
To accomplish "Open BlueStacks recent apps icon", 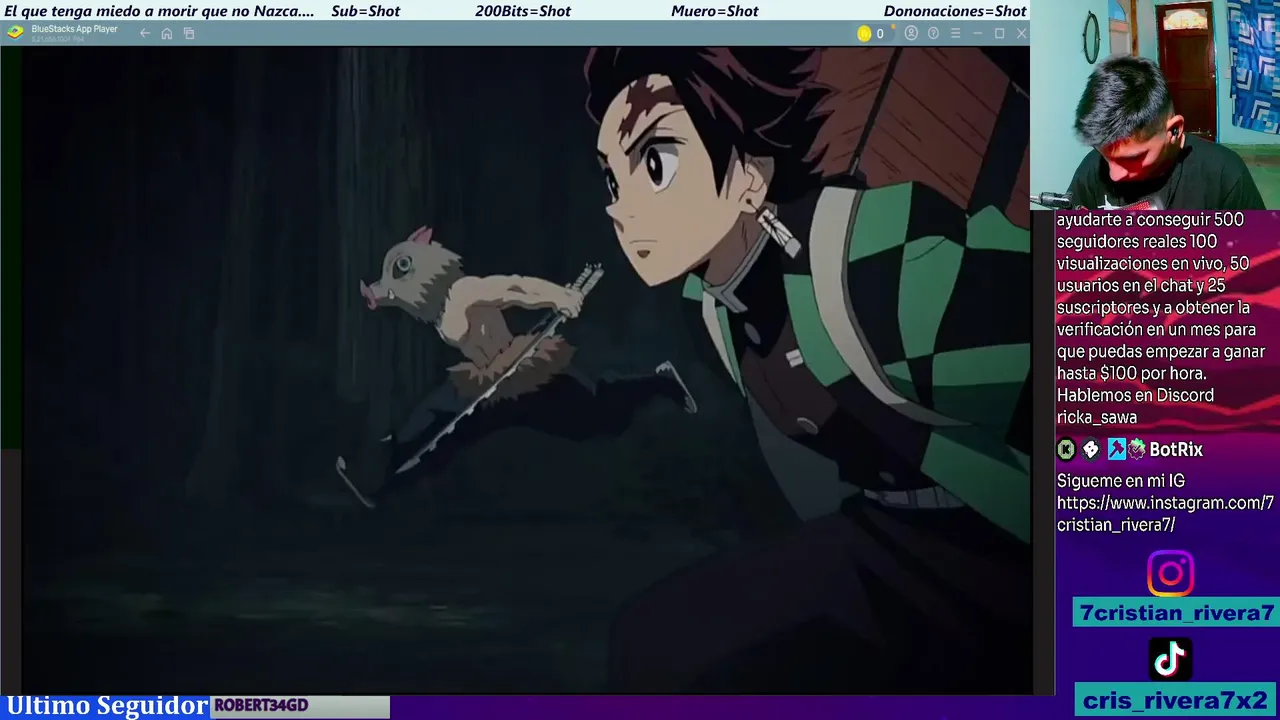I will pos(189,33).
